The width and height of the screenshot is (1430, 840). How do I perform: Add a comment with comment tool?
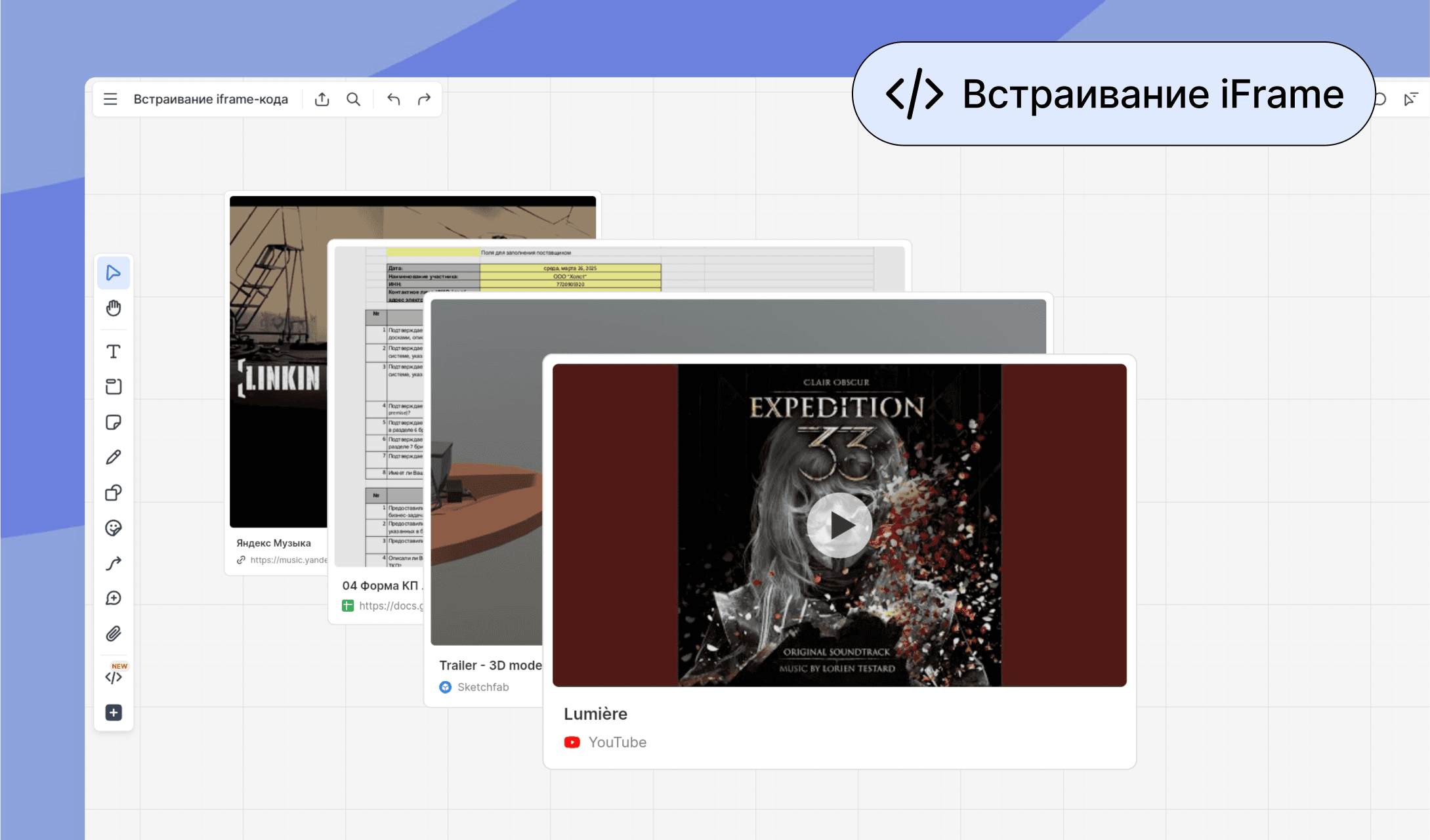coord(114,598)
